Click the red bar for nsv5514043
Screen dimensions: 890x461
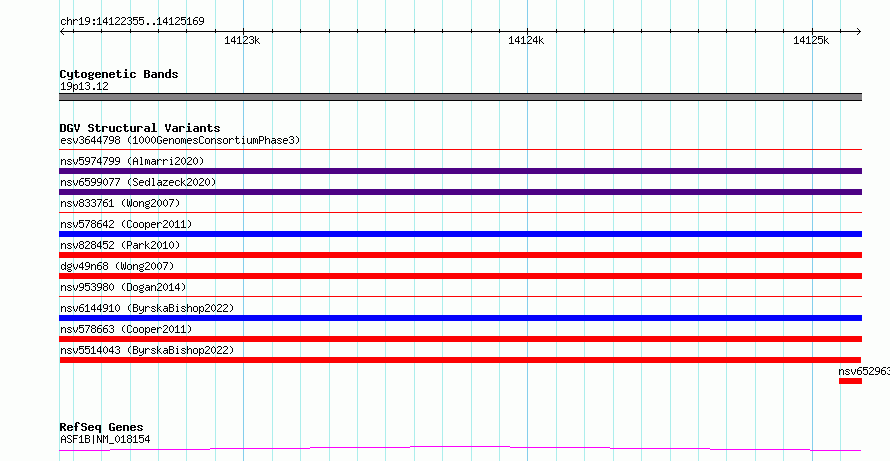[460, 360]
